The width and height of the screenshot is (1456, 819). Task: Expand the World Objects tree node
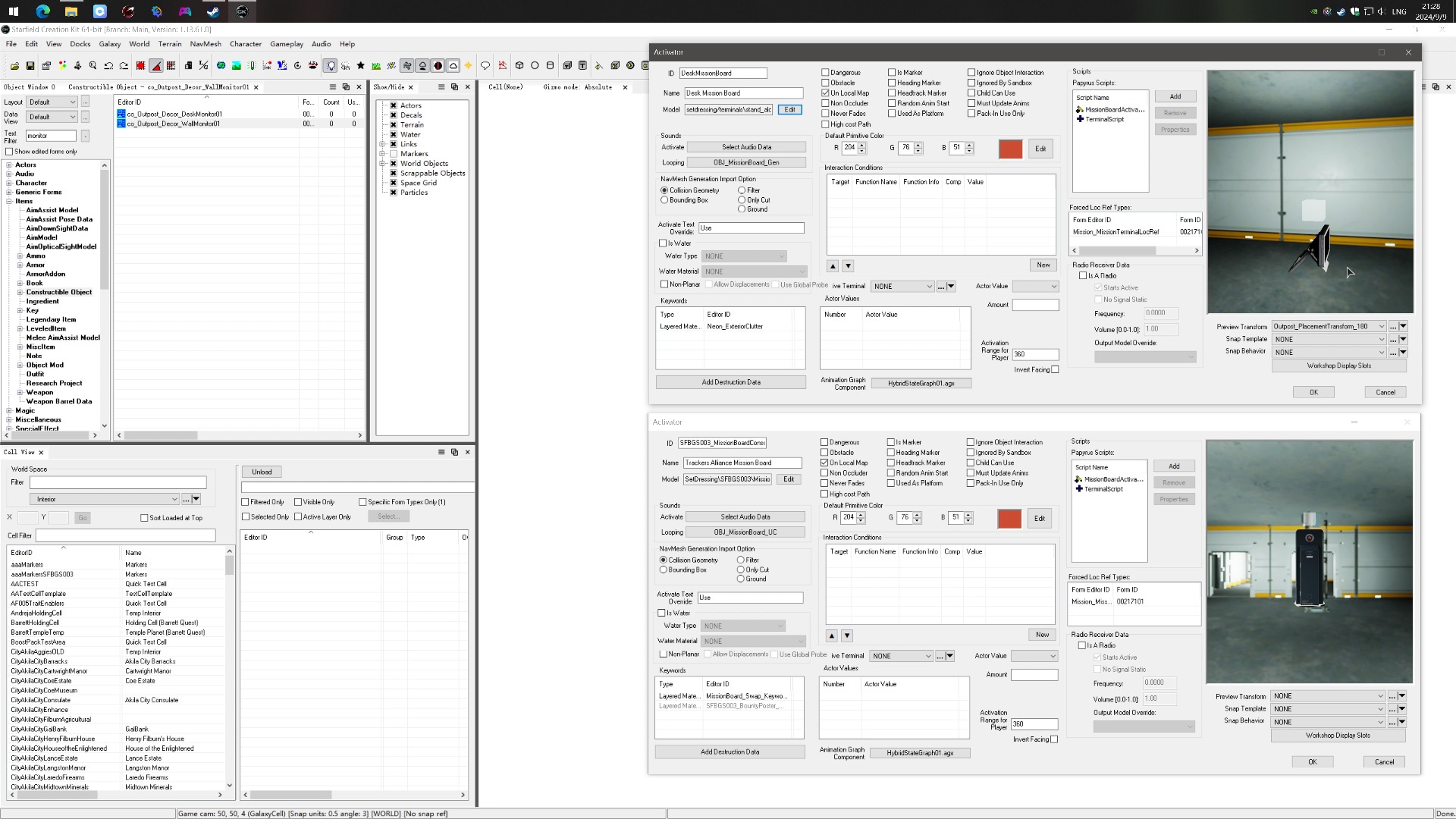pyautogui.click(x=383, y=164)
